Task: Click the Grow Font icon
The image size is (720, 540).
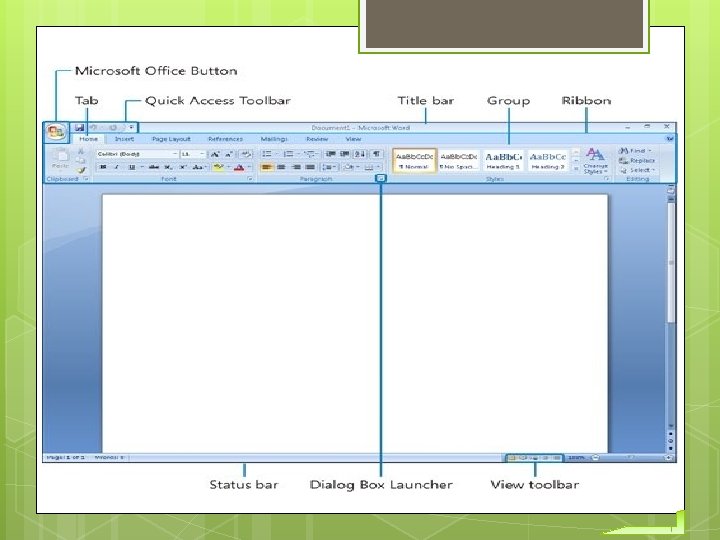Action: [x=214, y=154]
